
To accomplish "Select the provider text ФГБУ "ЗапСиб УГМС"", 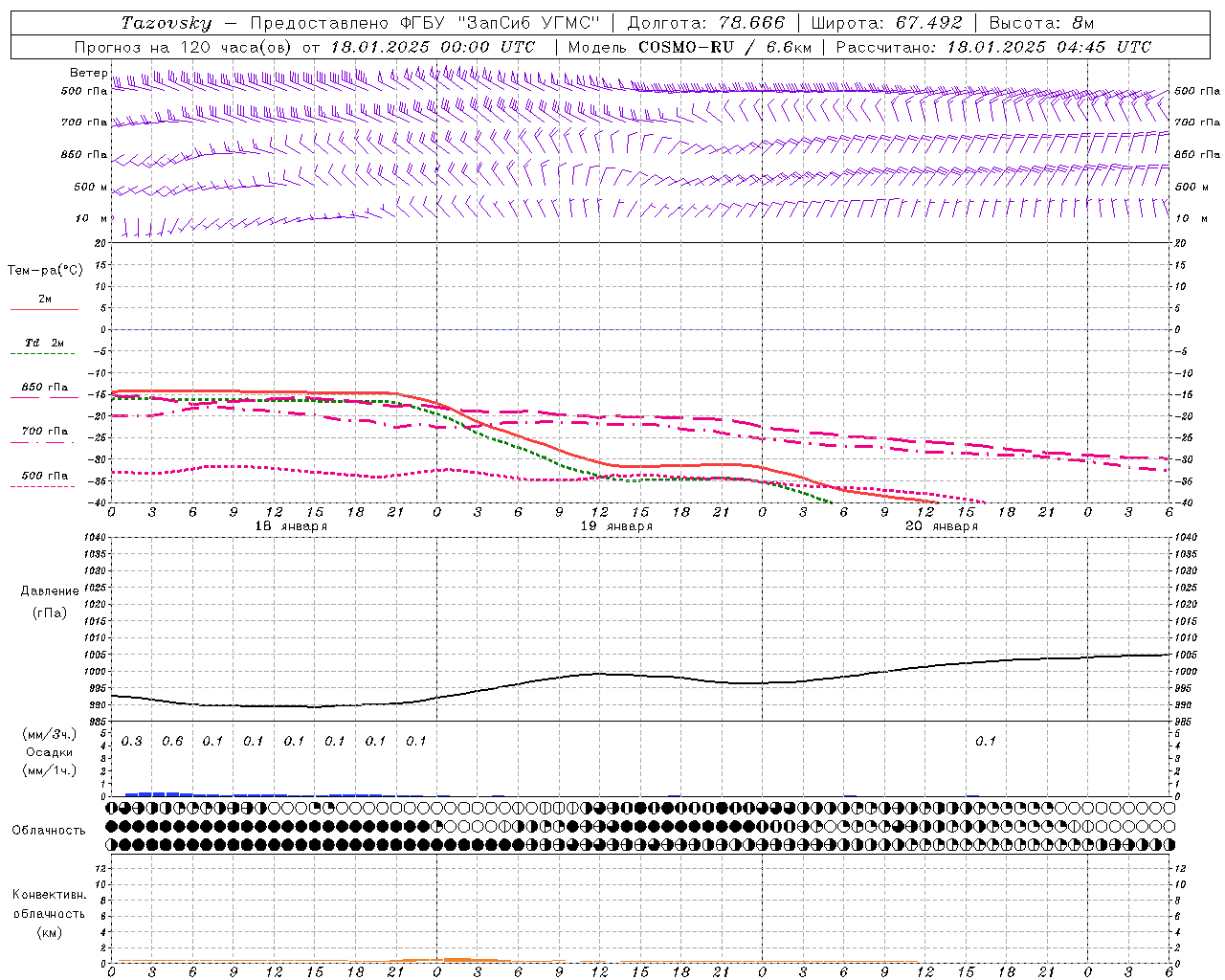I will [499, 23].
